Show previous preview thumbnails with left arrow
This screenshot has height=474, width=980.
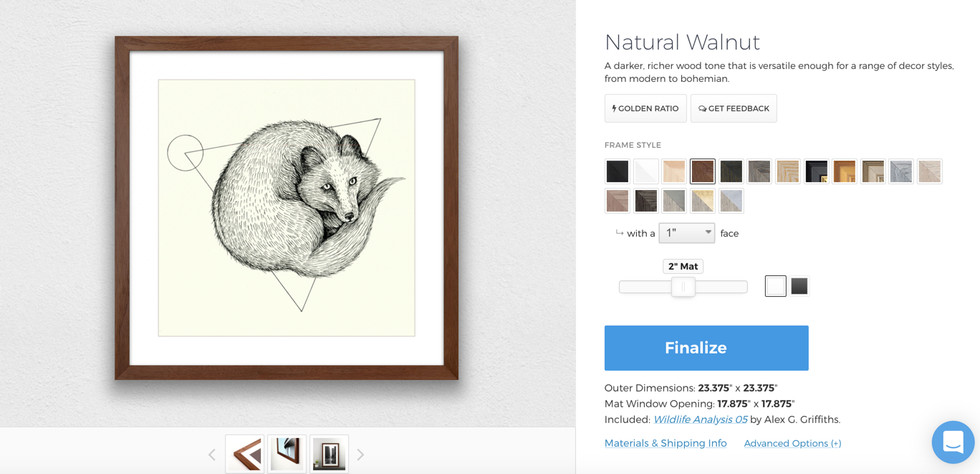[x=212, y=455]
